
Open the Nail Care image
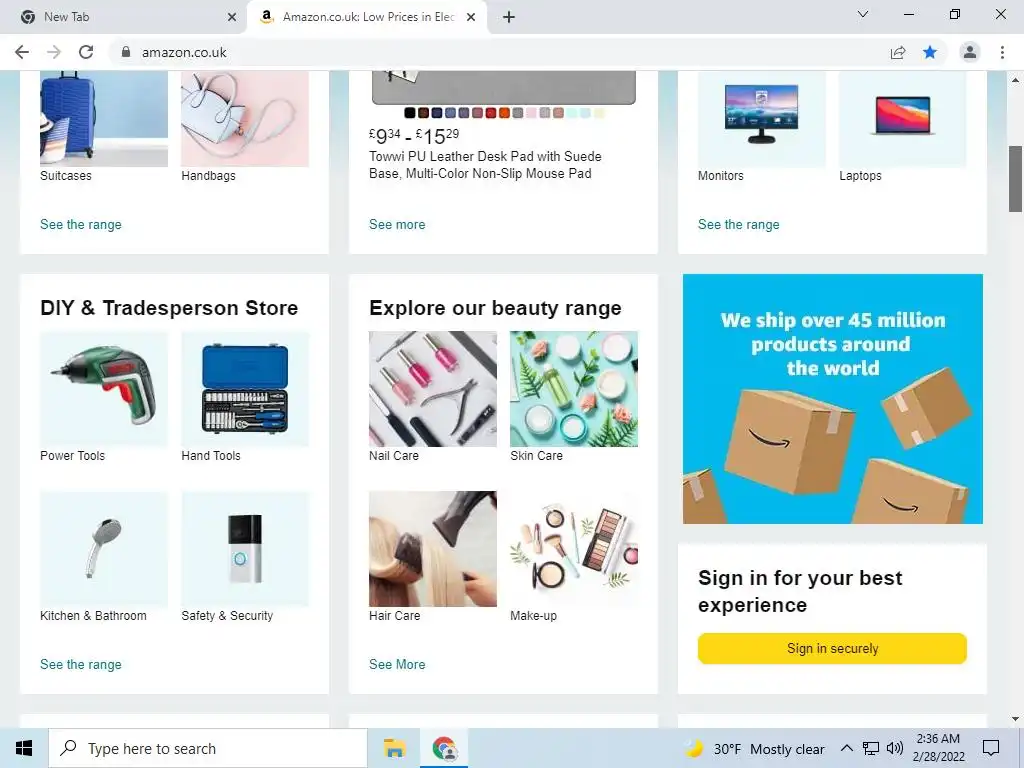coord(433,389)
